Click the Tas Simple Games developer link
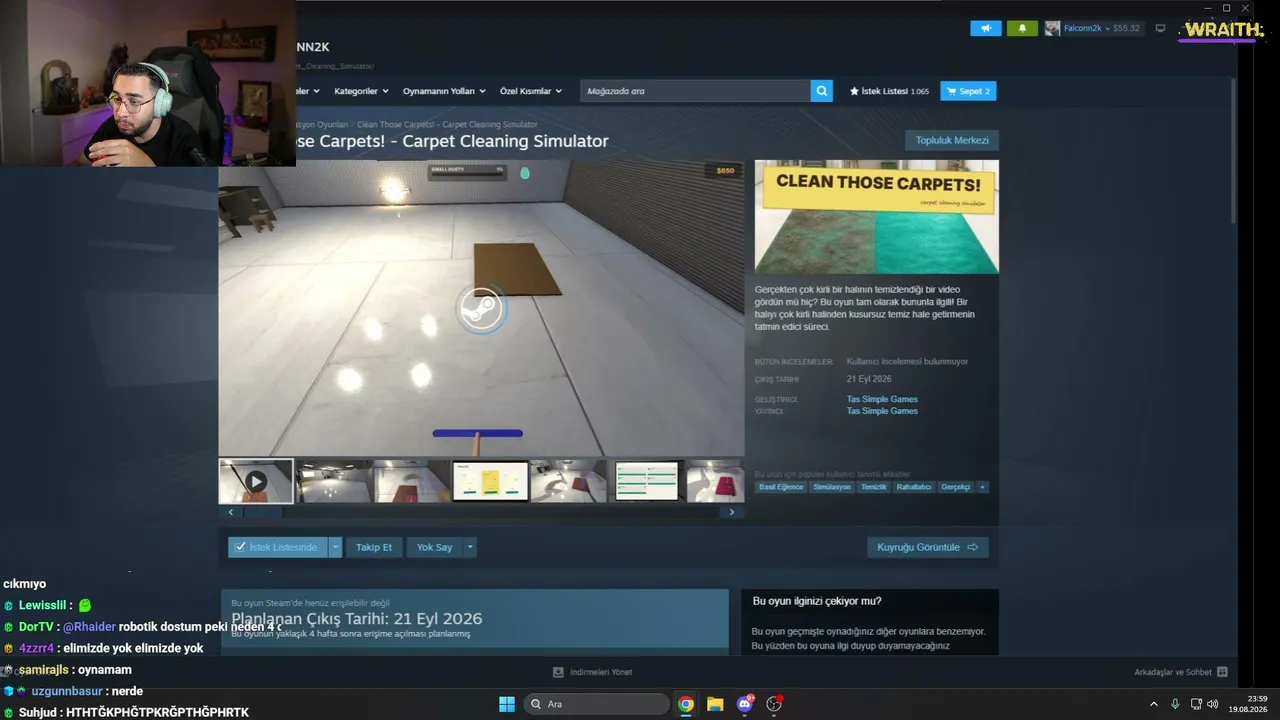Screen dimensions: 1280x720 tap(882, 399)
